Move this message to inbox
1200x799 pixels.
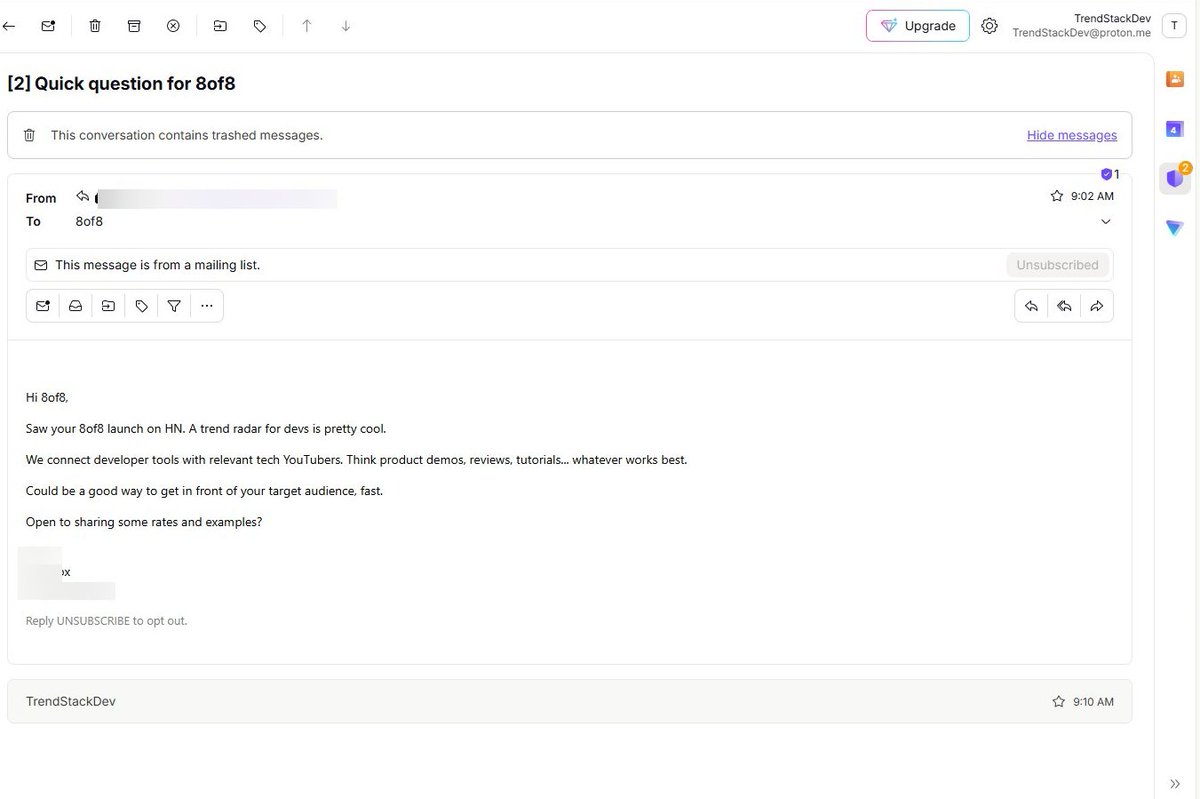[75, 306]
